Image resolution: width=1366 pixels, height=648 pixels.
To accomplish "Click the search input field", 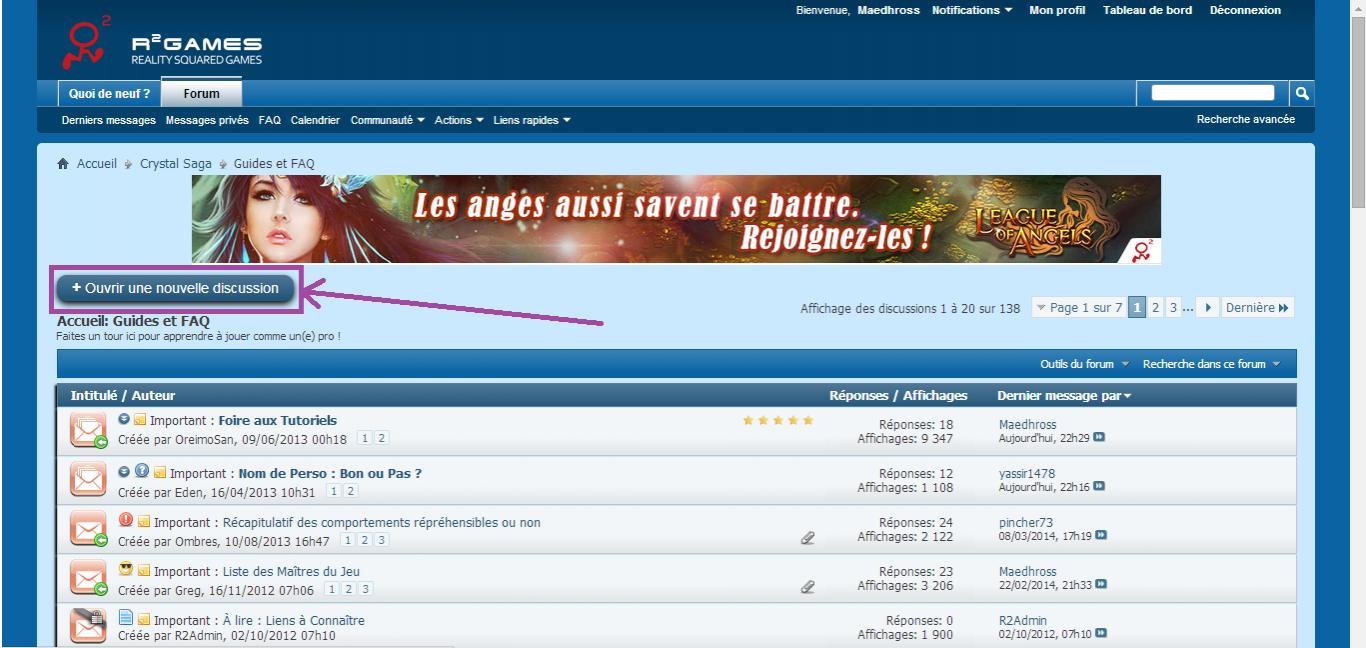I will coord(1213,93).
